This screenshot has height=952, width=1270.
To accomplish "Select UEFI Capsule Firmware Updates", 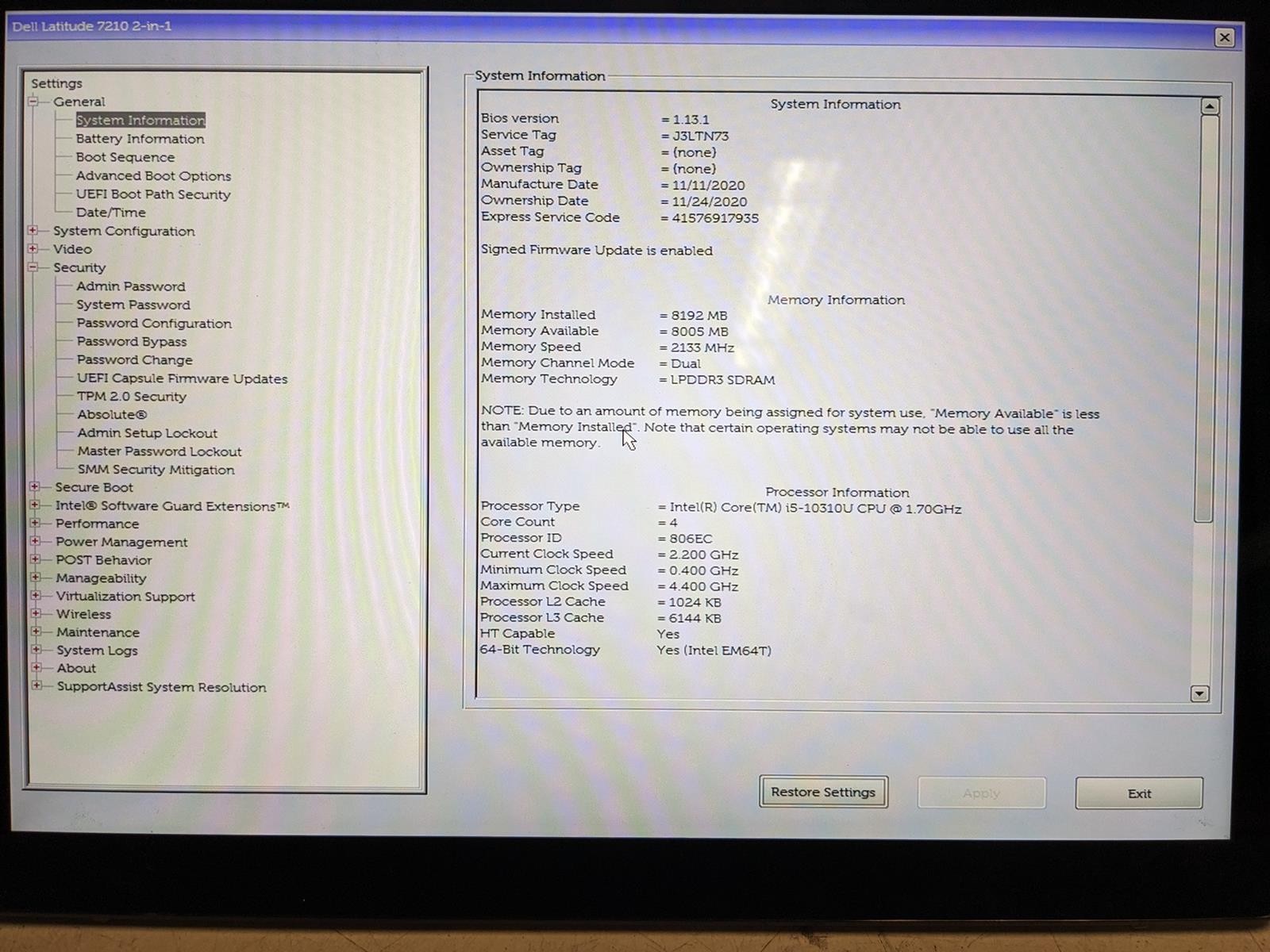I will tap(183, 378).
